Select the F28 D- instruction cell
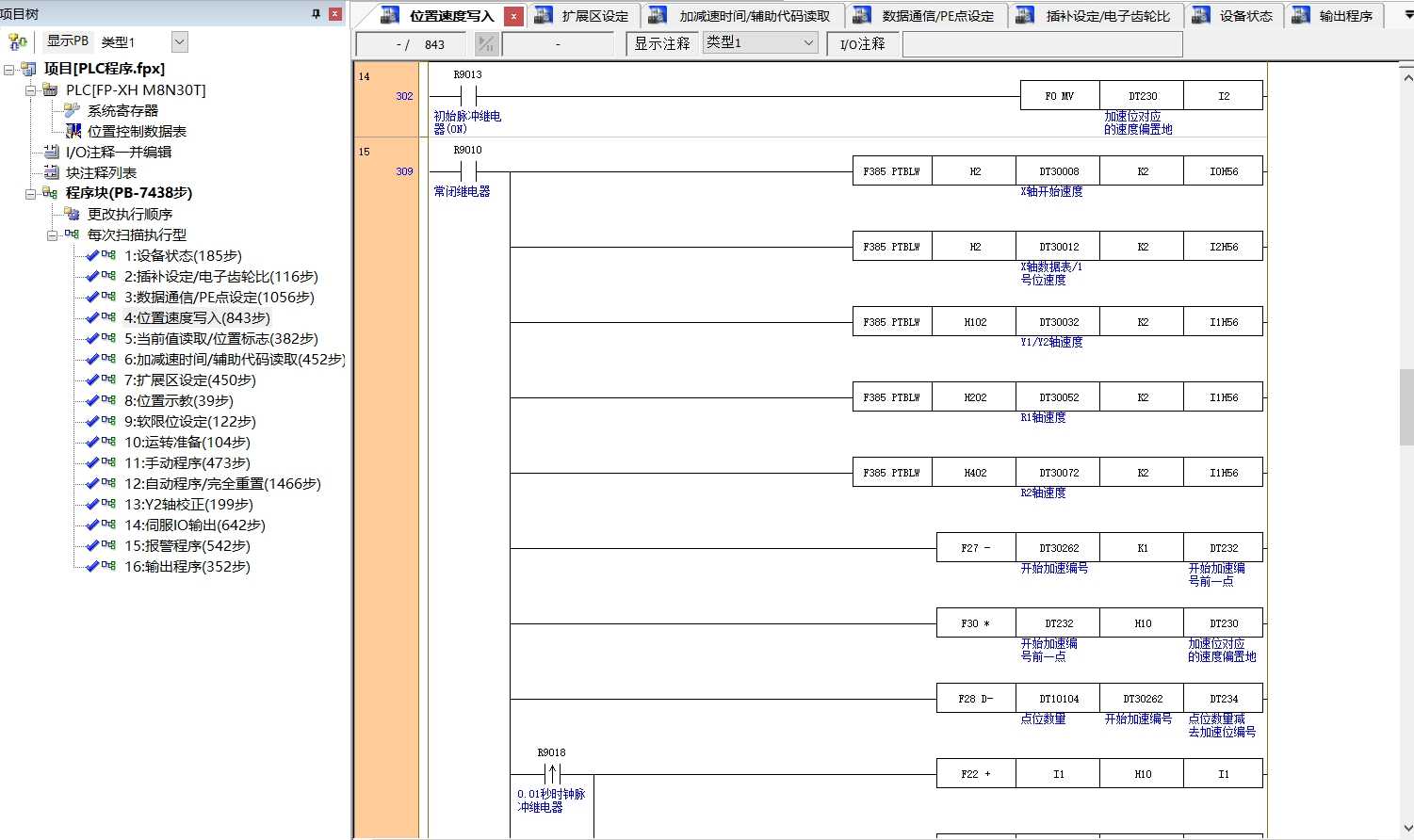The height and width of the screenshot is (840, 1414). pyautogui.click(x=976, y=699)
